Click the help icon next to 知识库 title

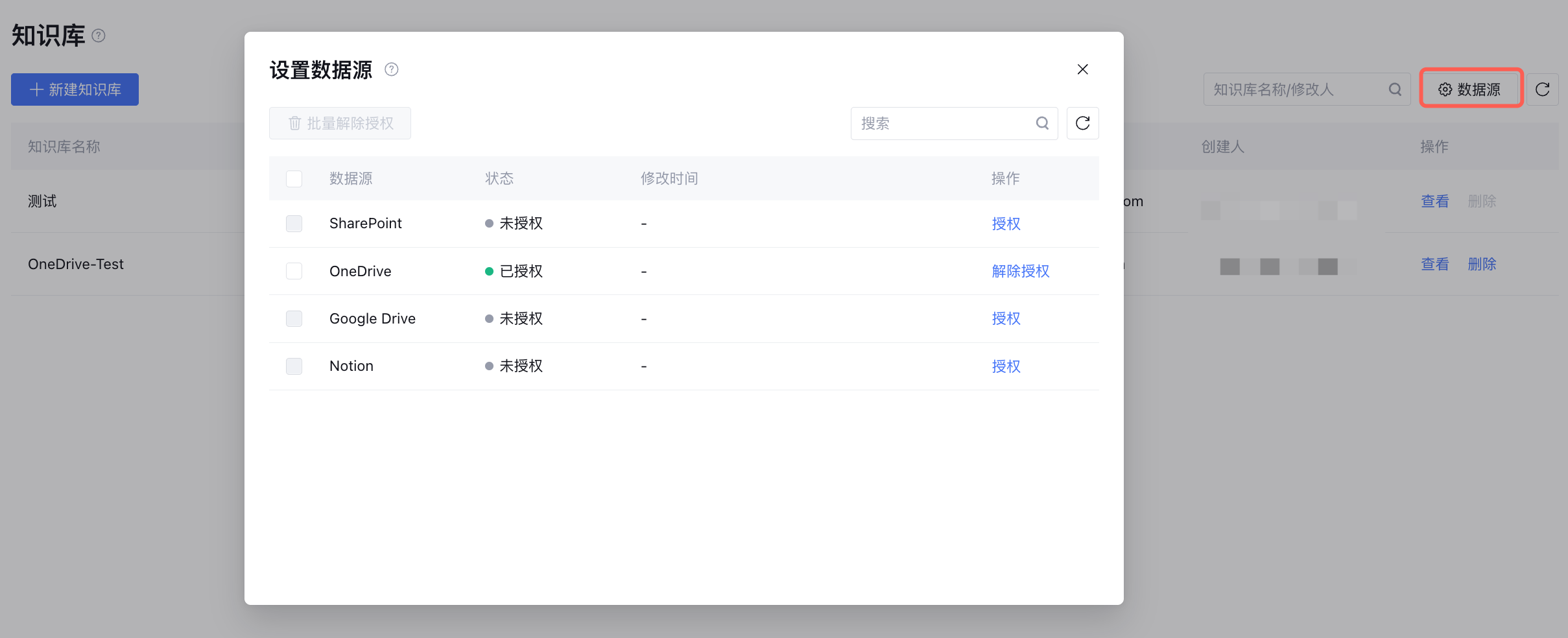point(99,36)
